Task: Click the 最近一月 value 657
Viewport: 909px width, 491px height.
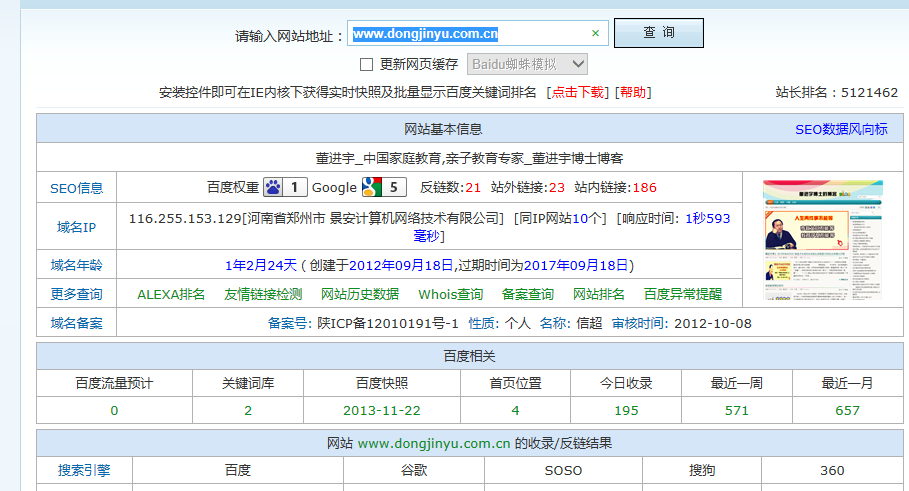Action: click(x=847, y=411)
